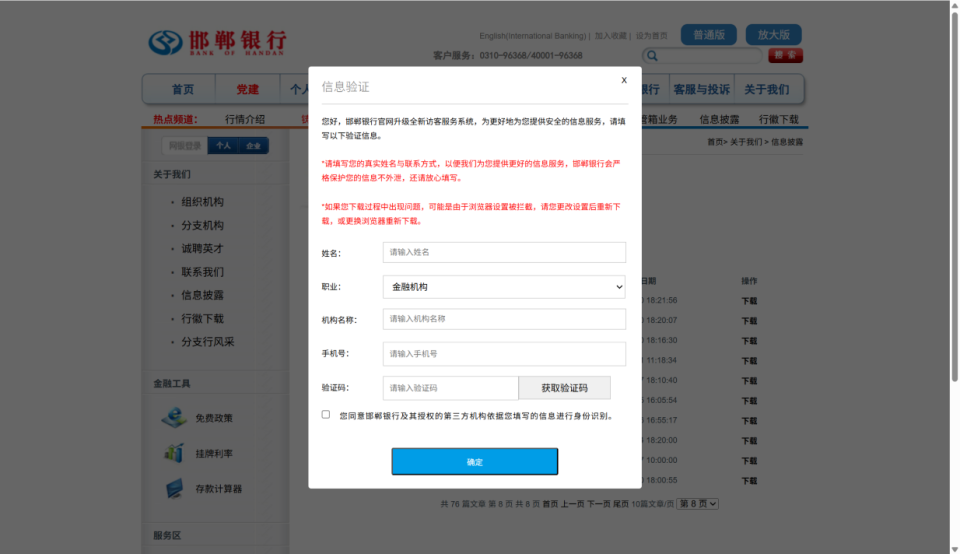
Task: Close the 信息验证 dialog with the x
Action: [x=624, y=80]
